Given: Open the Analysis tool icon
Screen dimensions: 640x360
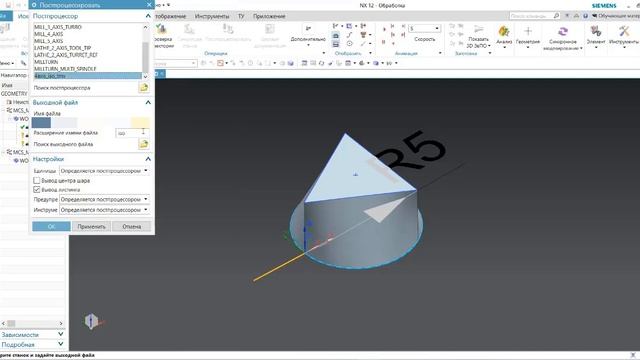Looking at the screenshot, I should (x=504, y=31).
